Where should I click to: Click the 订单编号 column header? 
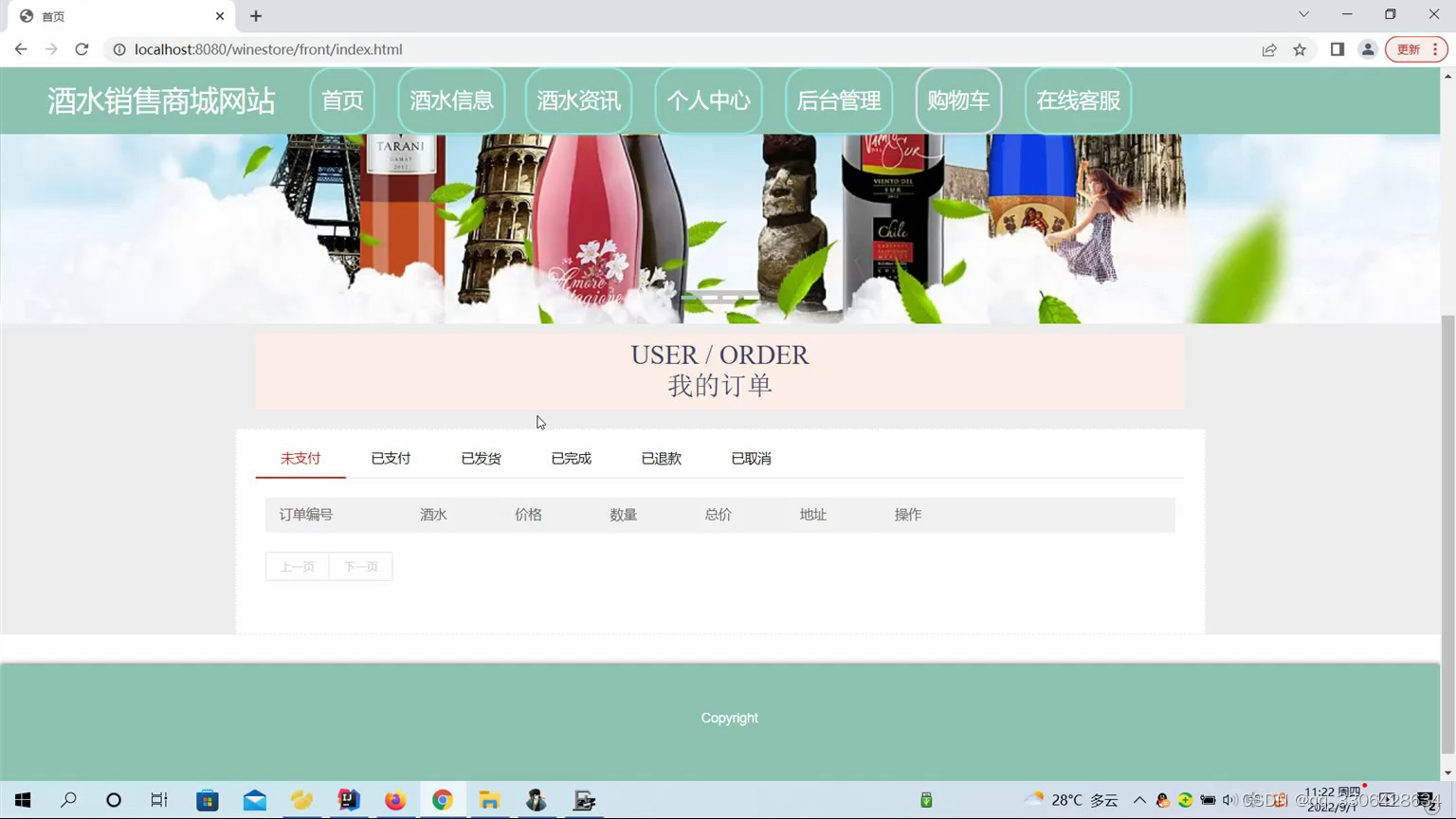point(306,515)
